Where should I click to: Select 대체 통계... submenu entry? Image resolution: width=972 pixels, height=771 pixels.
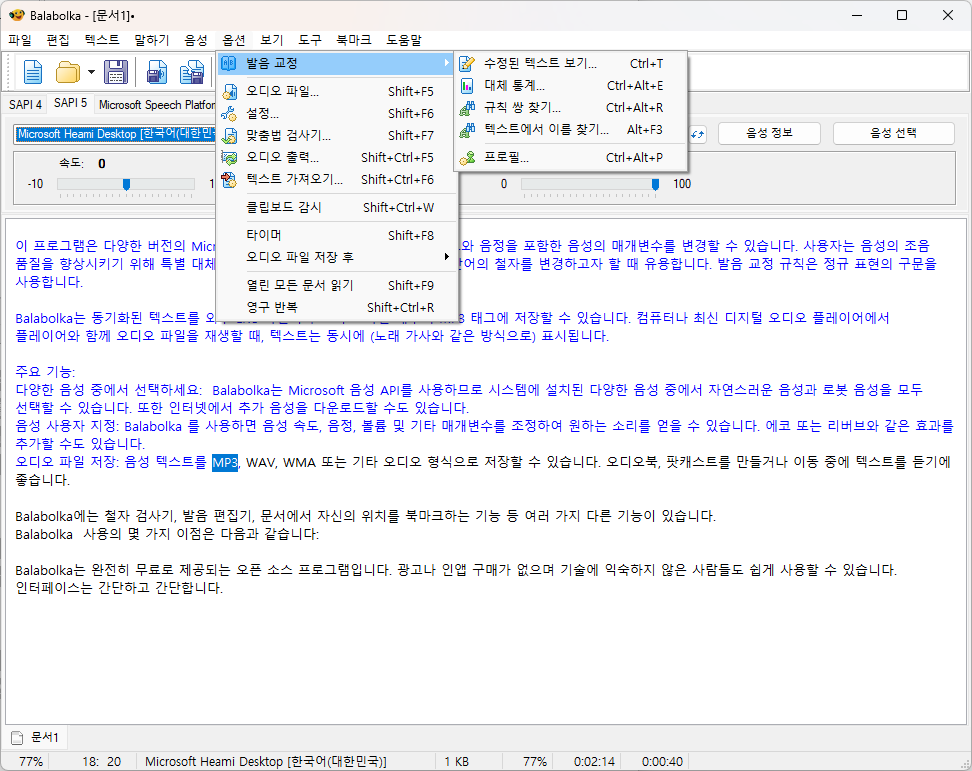click(x=571, y=86)
